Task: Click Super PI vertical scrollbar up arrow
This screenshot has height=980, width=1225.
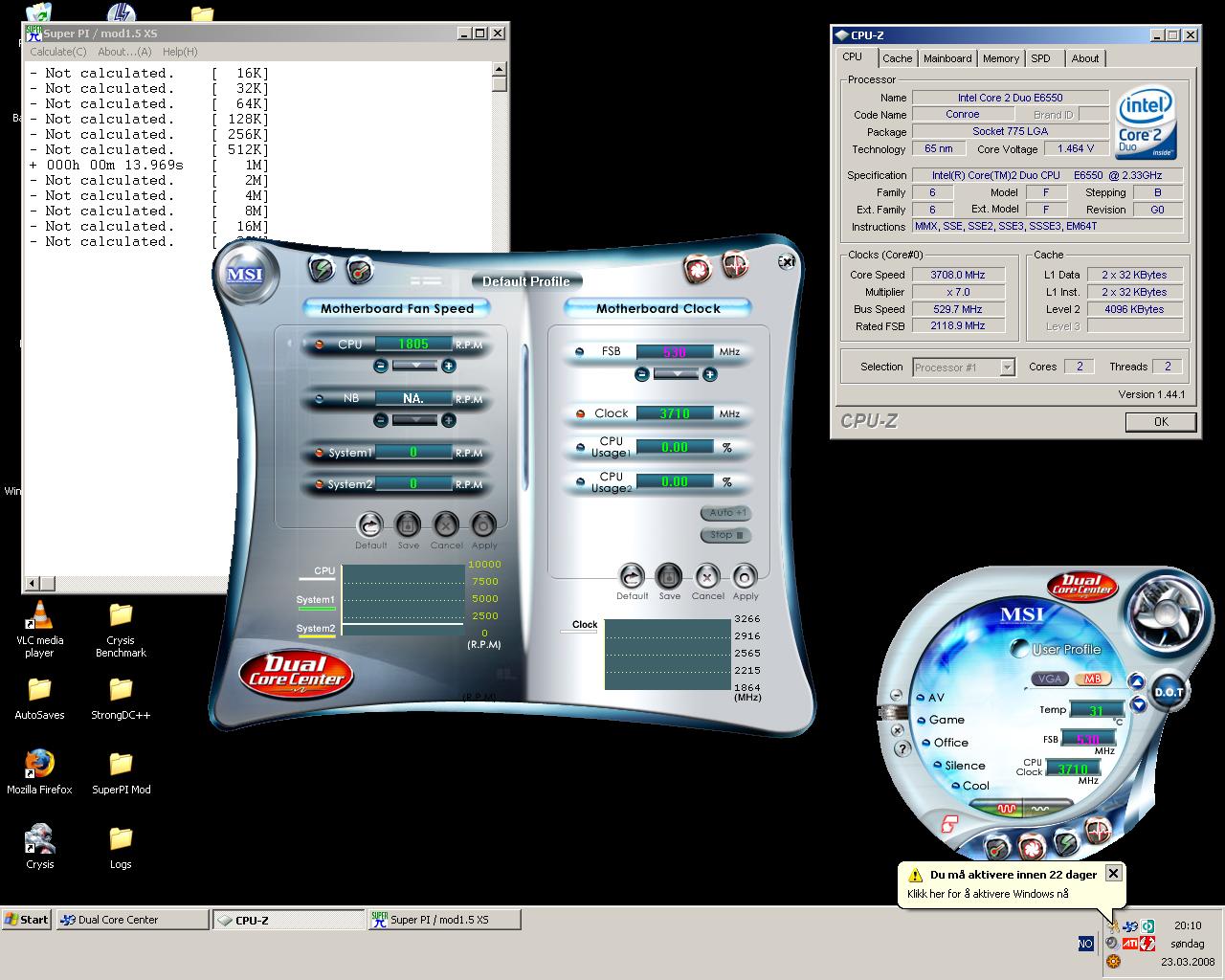Action: coord(499,69)
